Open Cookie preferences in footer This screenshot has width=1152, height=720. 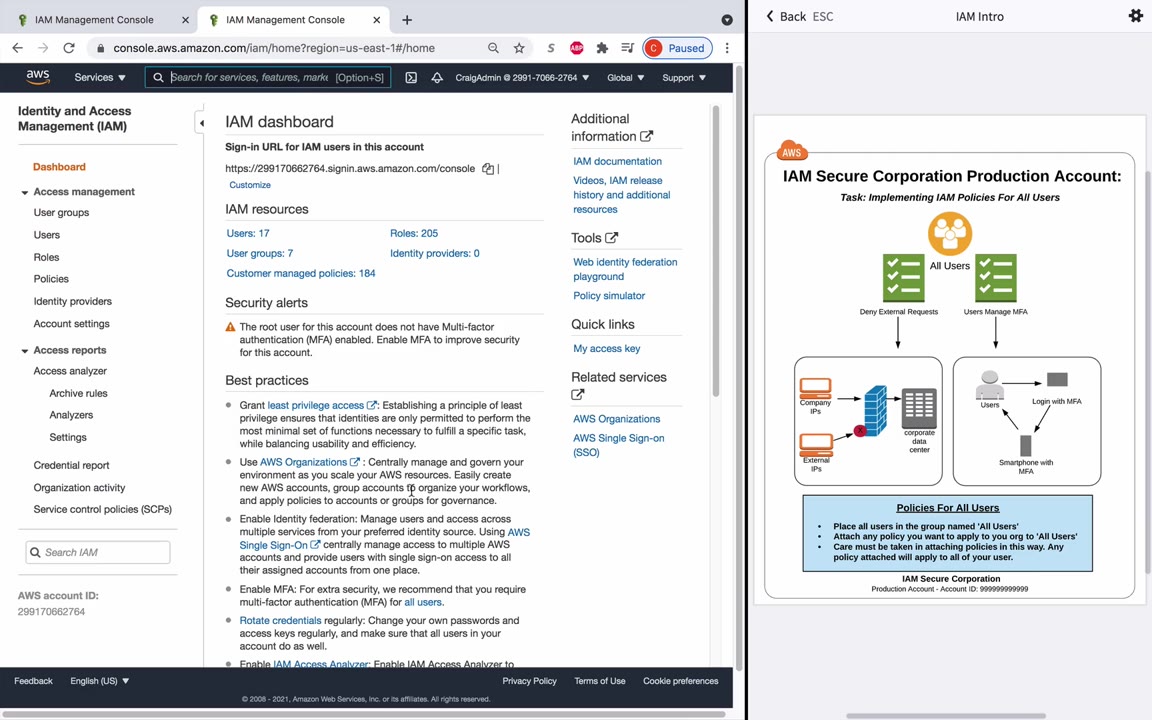(680, 681)
